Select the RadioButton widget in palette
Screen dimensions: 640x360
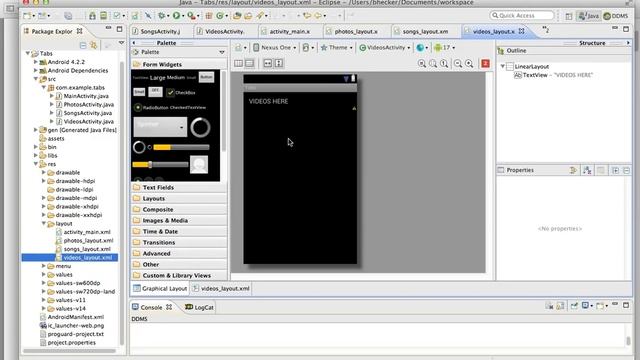pyautogui.click(x=151, y=107)
